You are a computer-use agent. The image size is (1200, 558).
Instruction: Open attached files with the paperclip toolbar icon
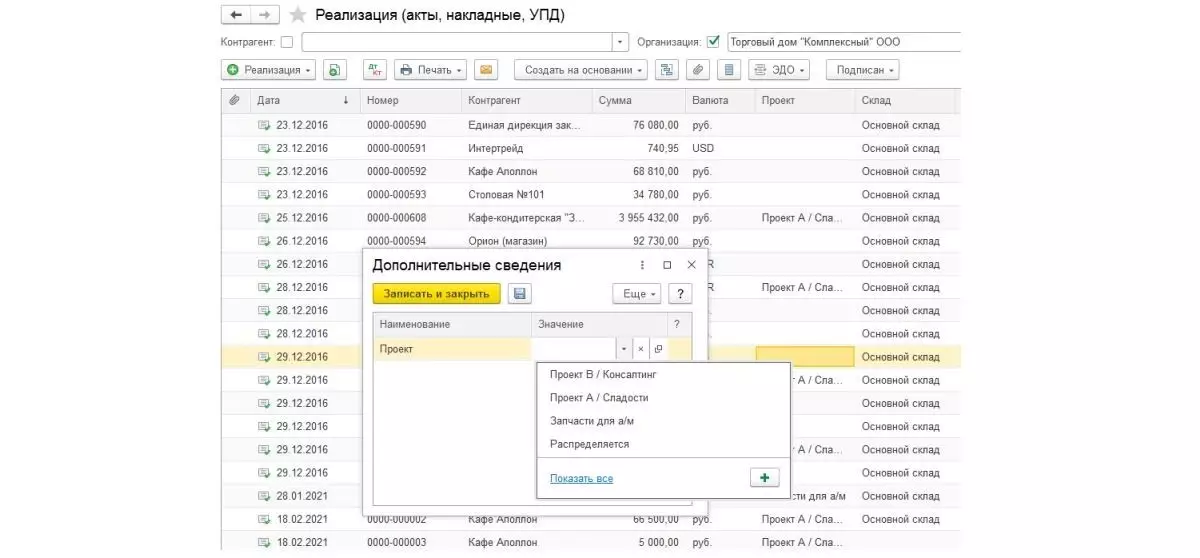click(x=698, y=70)
